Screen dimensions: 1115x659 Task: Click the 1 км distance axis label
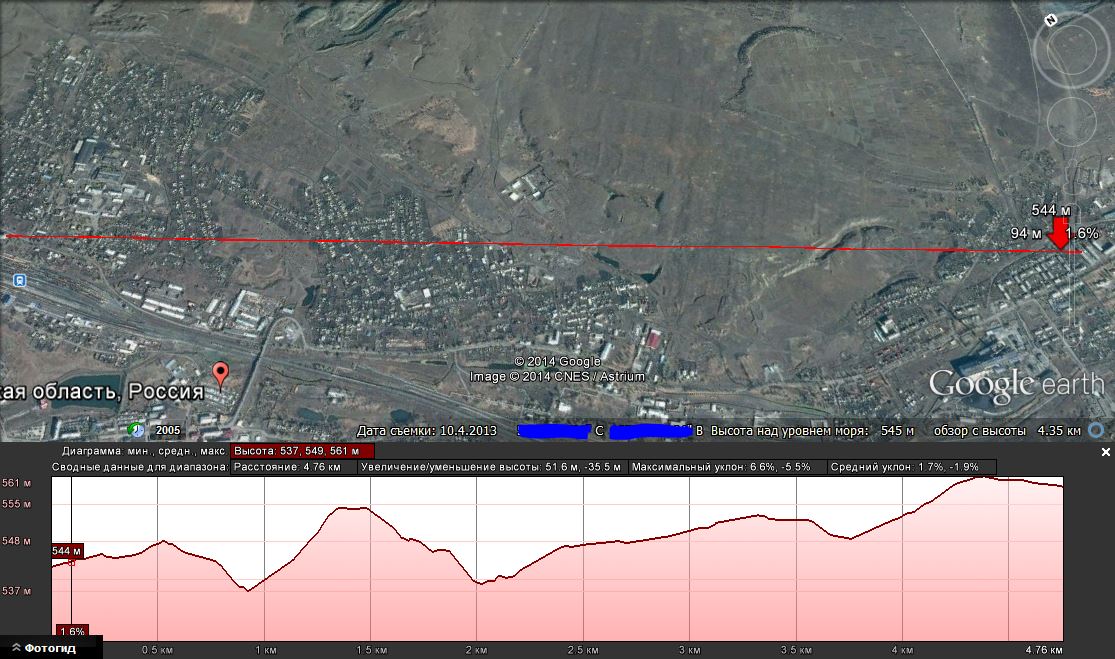click(x=265, y=650)
